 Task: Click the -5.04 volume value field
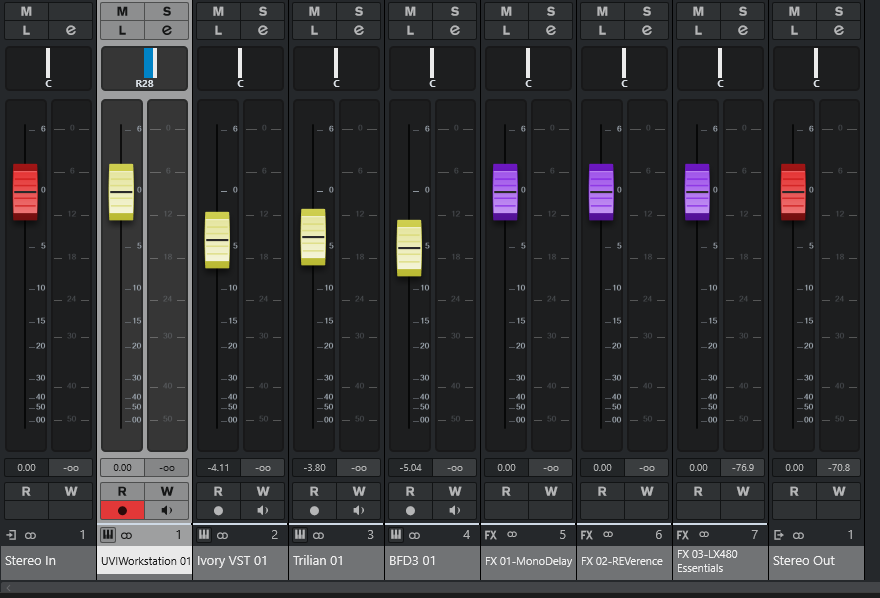tap(410, 467)
